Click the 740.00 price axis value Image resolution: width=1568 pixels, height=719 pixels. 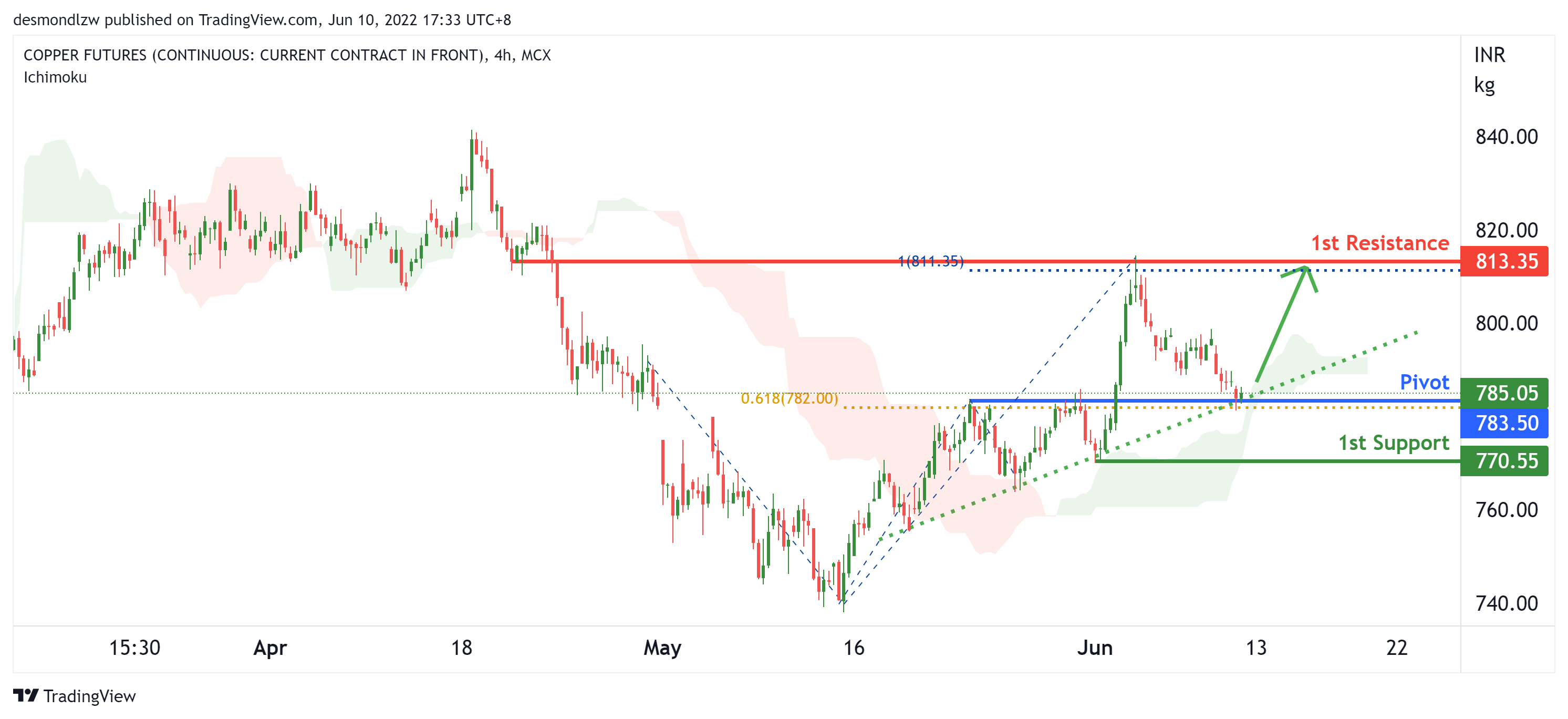point(1506,603)
